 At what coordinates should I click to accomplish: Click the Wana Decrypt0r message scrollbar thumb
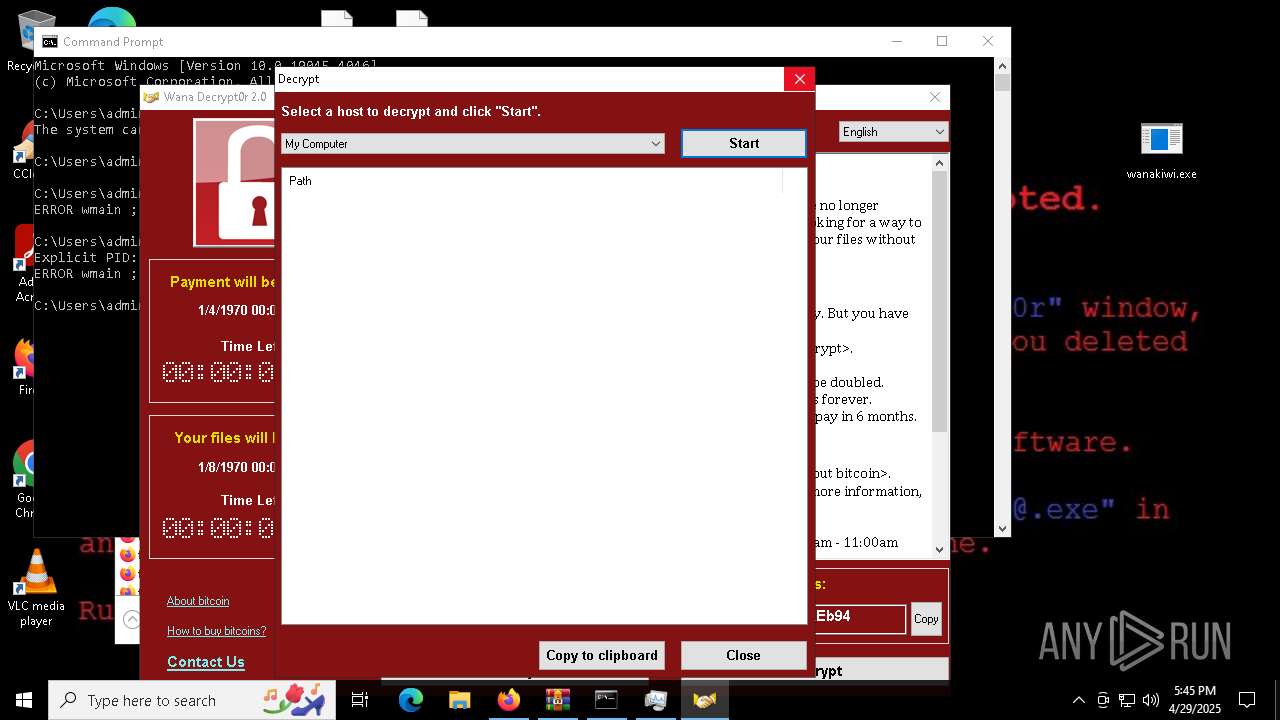coord(939,301)
